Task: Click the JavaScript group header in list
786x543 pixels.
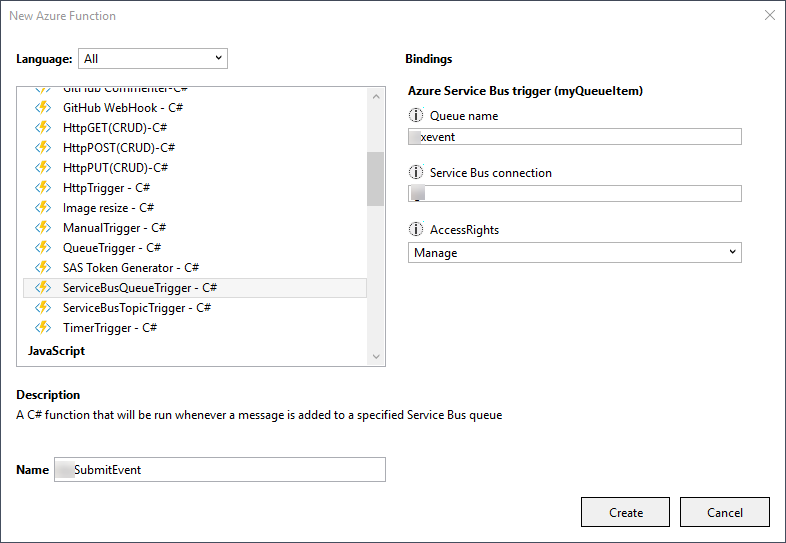Action: (56, 350)
